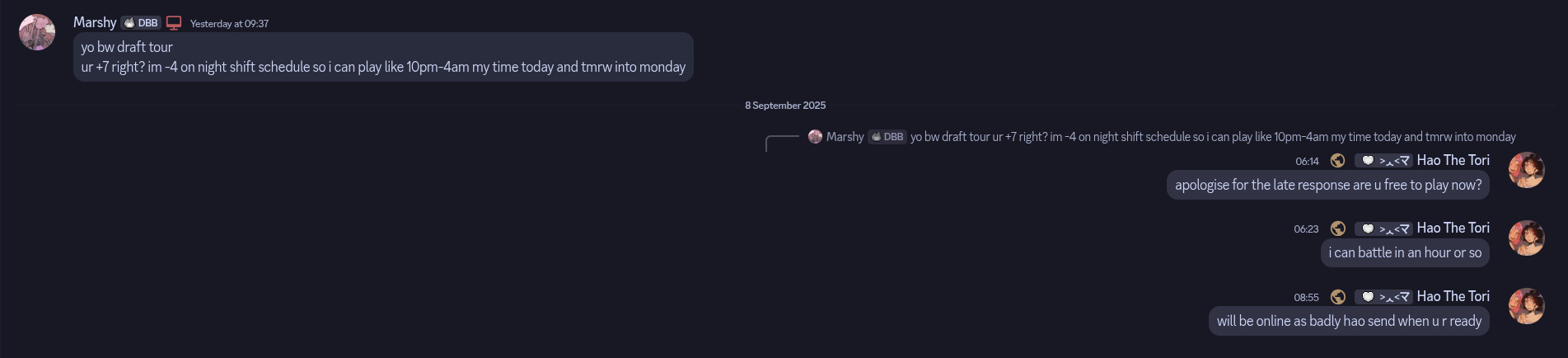Click the globe icon next to 08:55
1568x358 pixels.
(1337, 297)
